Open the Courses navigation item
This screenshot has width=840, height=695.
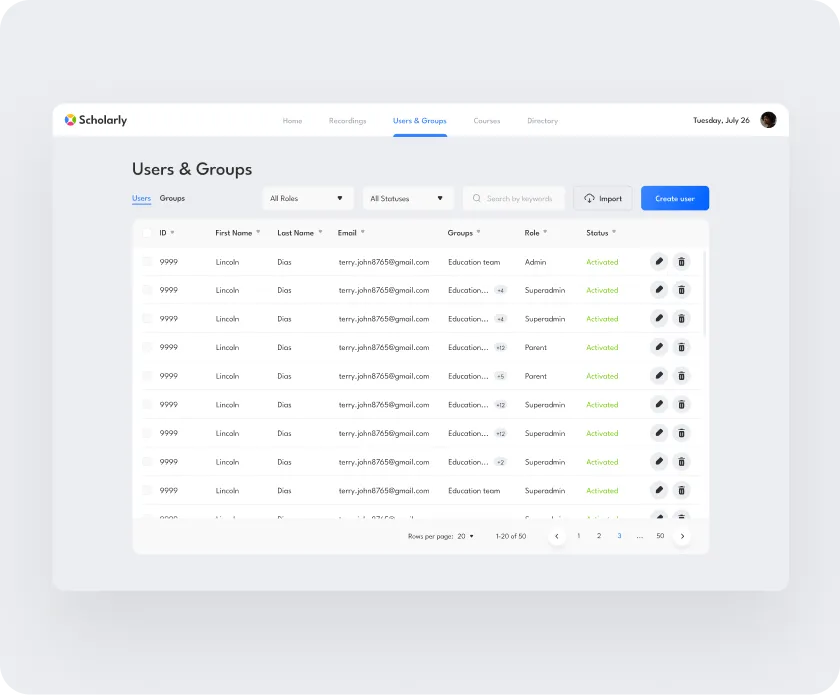coord(487,120)
